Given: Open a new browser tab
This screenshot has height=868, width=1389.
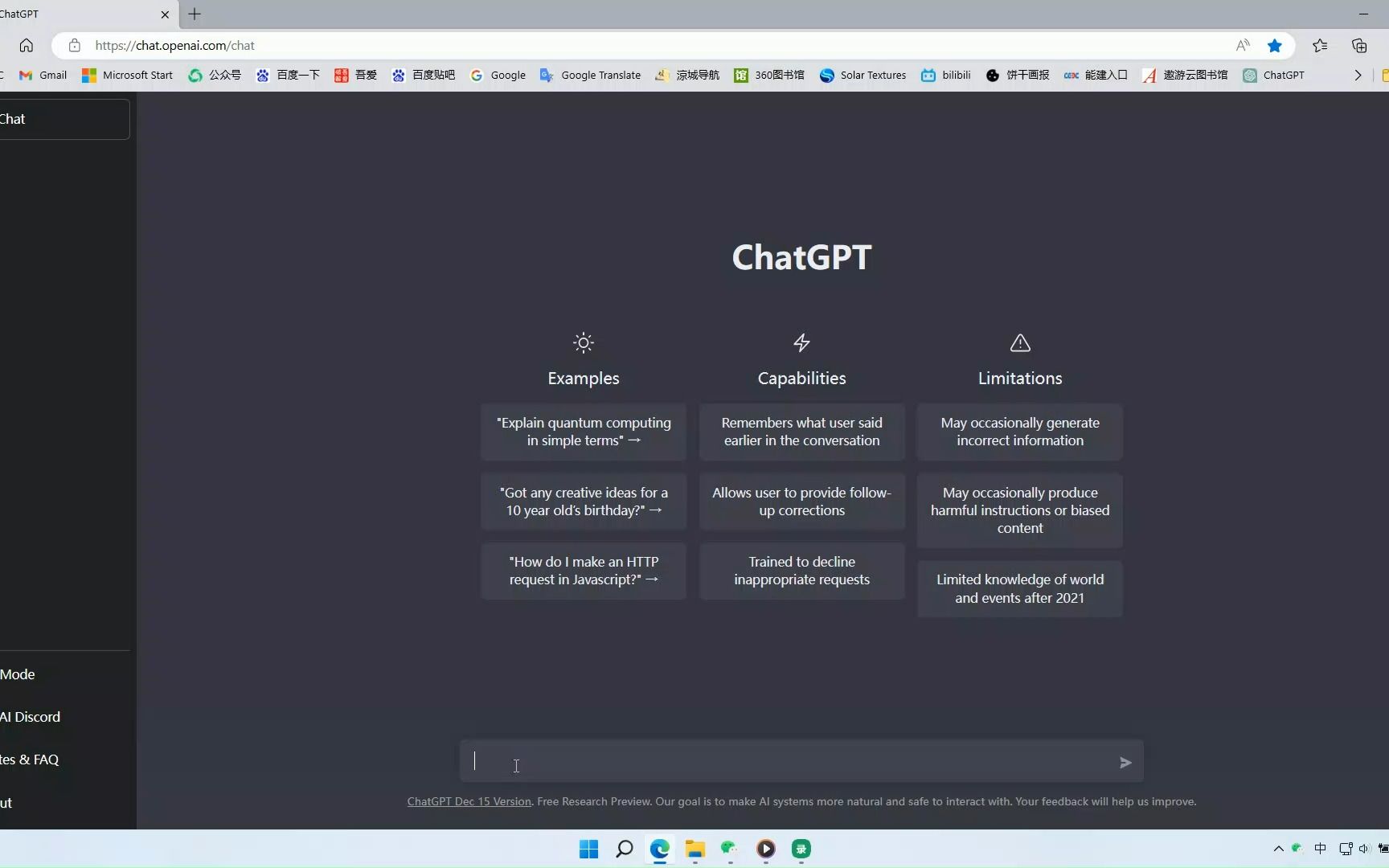Looking at the screenshot, I should pos(195,14).
